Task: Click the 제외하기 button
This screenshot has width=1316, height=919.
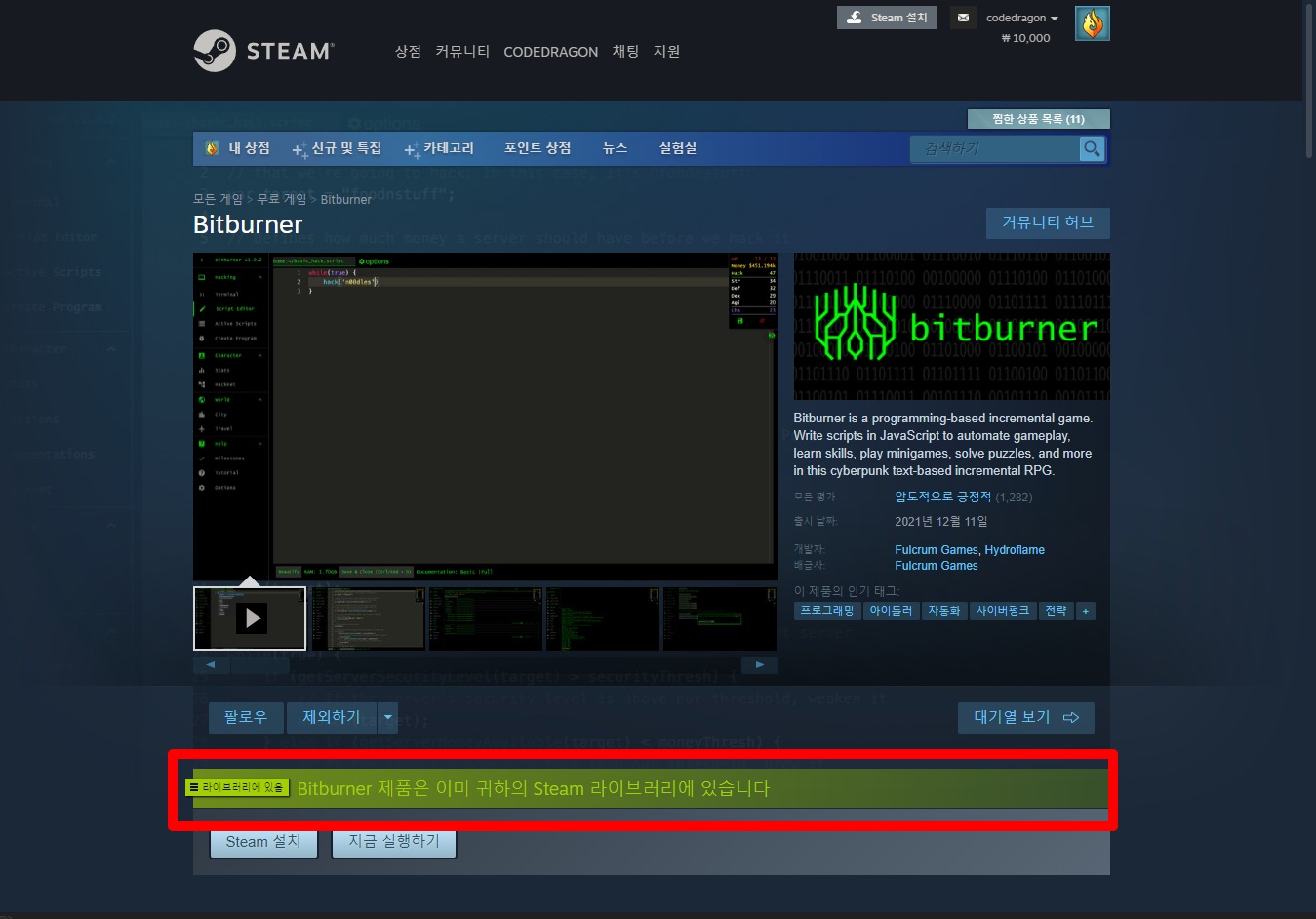Action: (332, 717)
